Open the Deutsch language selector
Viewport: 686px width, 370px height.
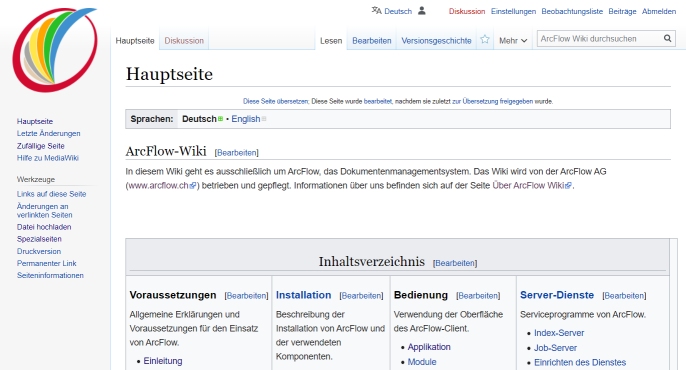[x=398, y=11]
